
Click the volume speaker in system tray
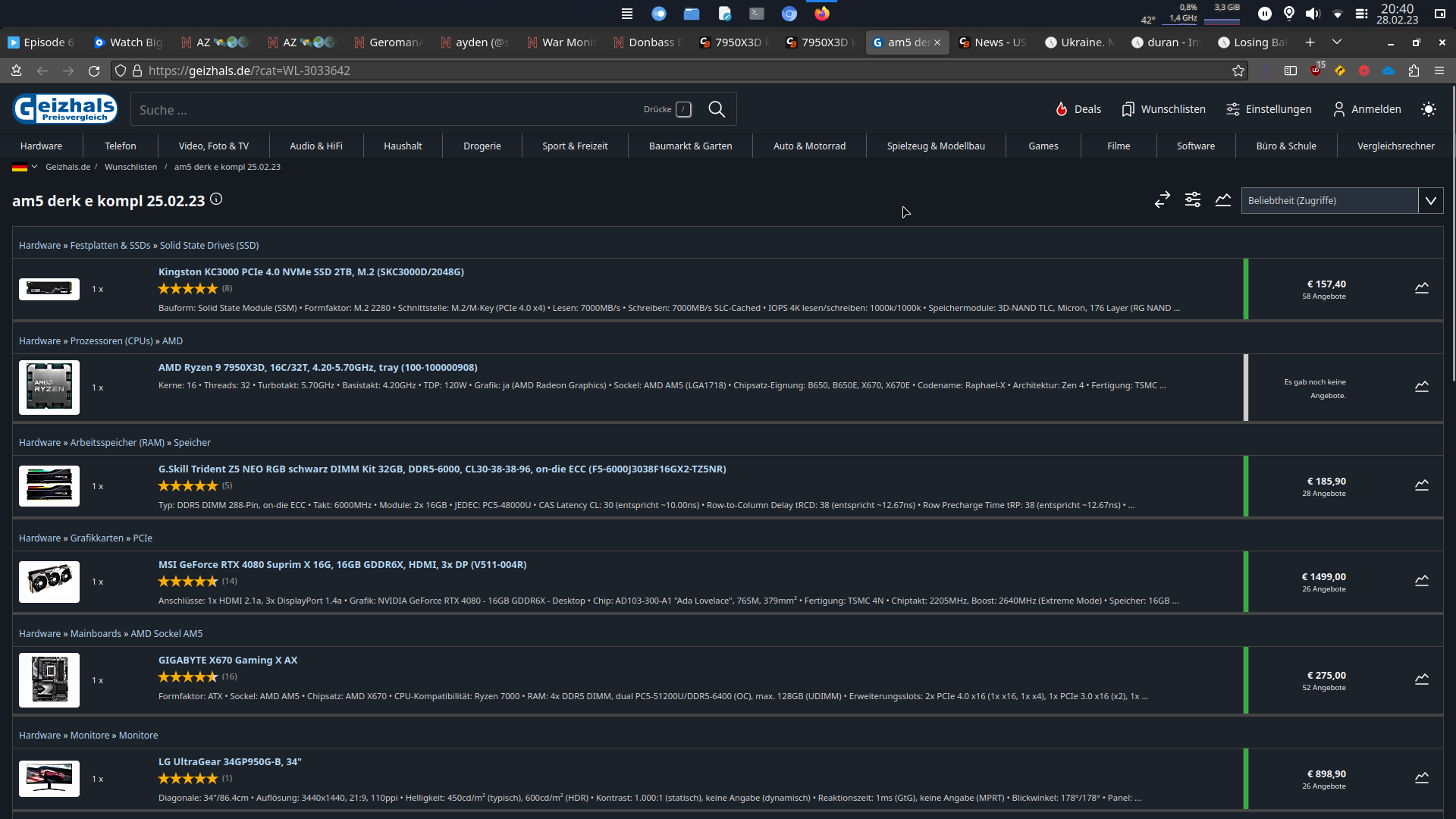click(x=1313, y=14)
